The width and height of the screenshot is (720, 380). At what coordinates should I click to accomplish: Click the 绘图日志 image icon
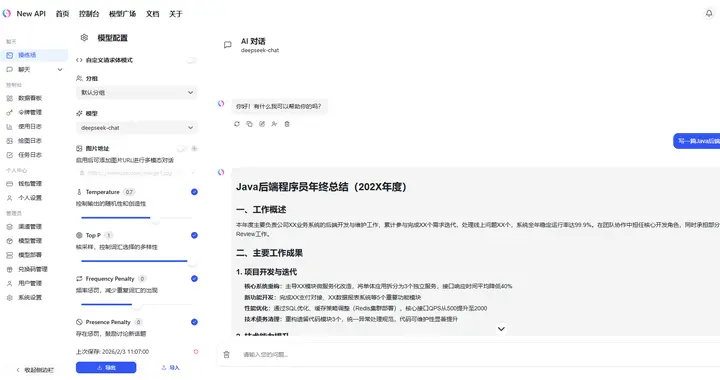click(x=10, y=141)
